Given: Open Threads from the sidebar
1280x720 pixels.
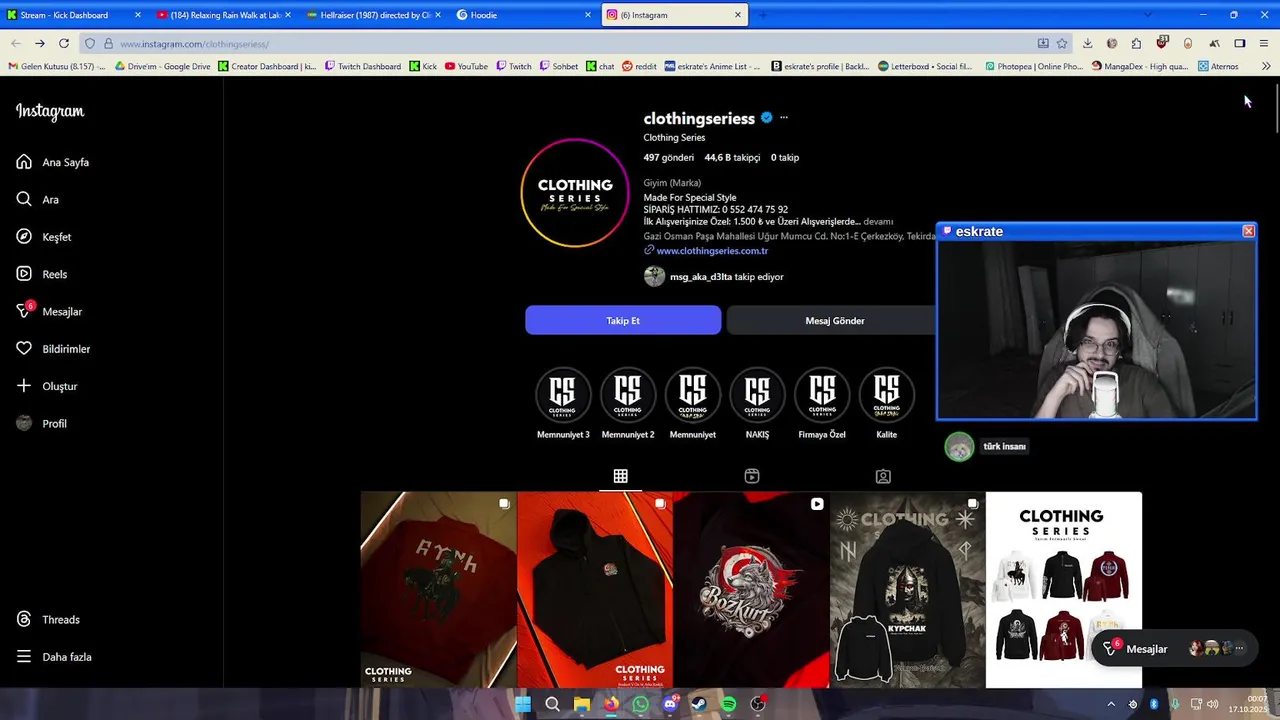Looking at the screenshot, I should pos(48,620).
